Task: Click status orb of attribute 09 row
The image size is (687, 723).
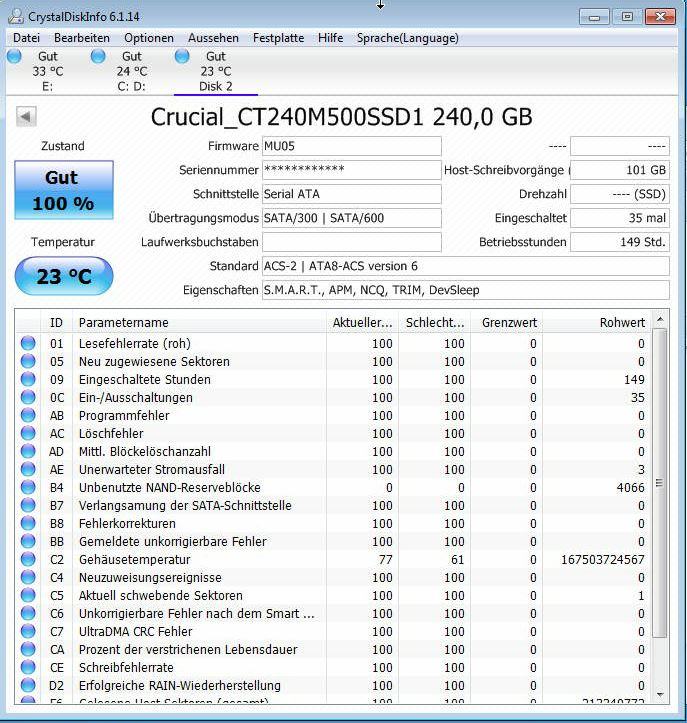Action: coord(28,379)
